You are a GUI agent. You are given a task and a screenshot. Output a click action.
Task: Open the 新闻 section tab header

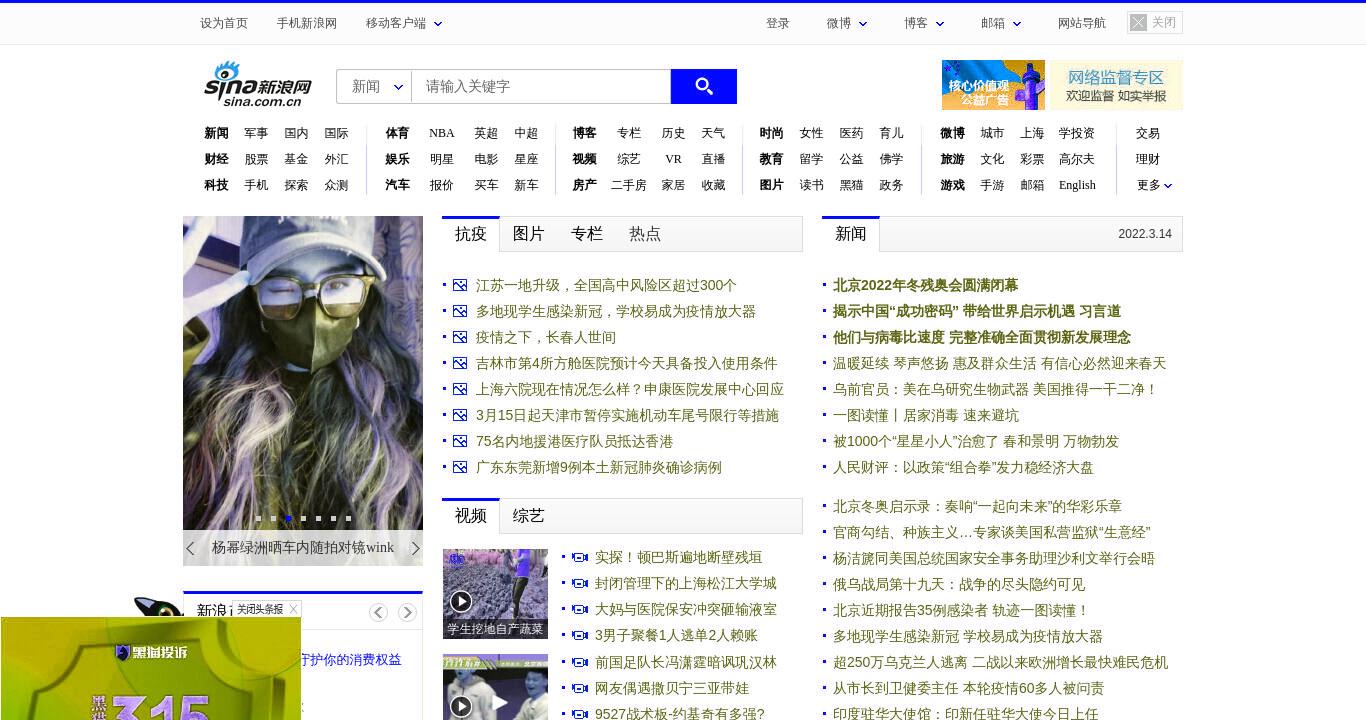[851, 234]
